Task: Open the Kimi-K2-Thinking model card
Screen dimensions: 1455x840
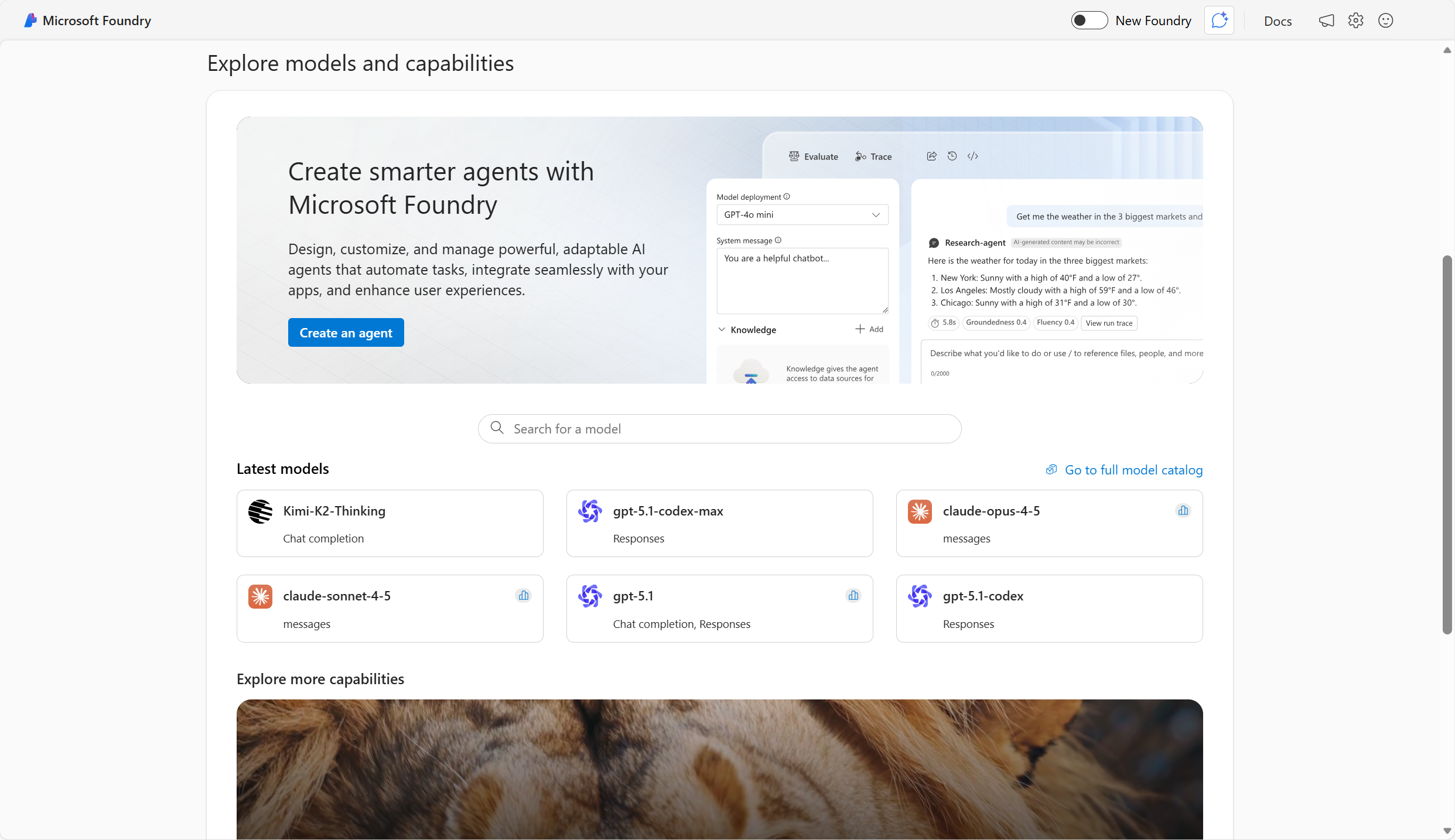Action: click(390, 524)
